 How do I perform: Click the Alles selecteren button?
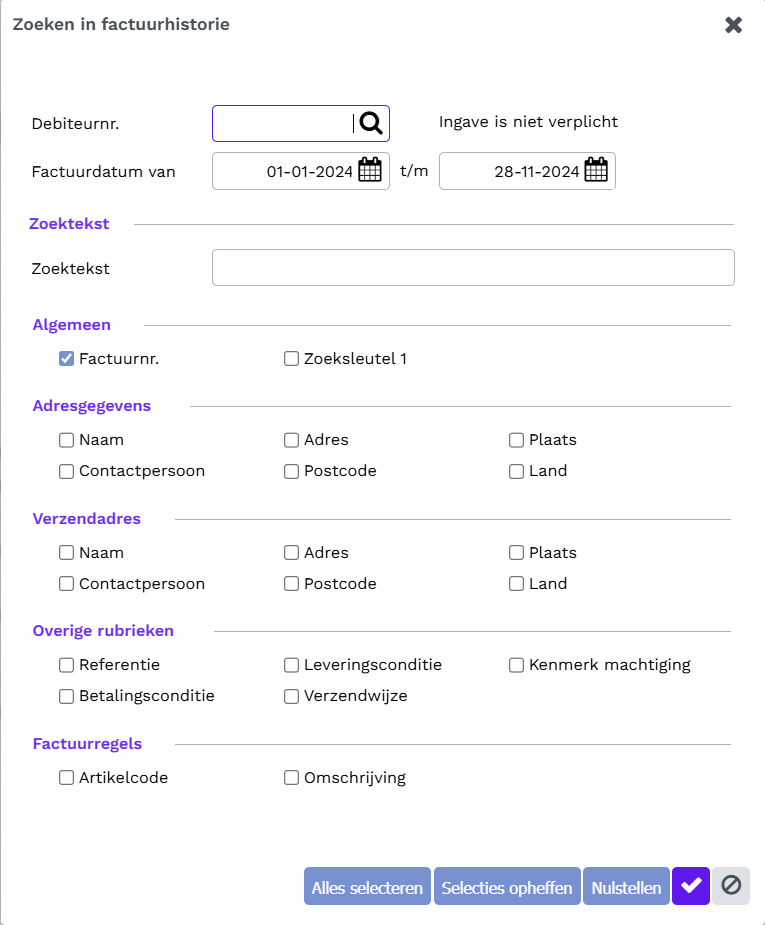point(367,886)
